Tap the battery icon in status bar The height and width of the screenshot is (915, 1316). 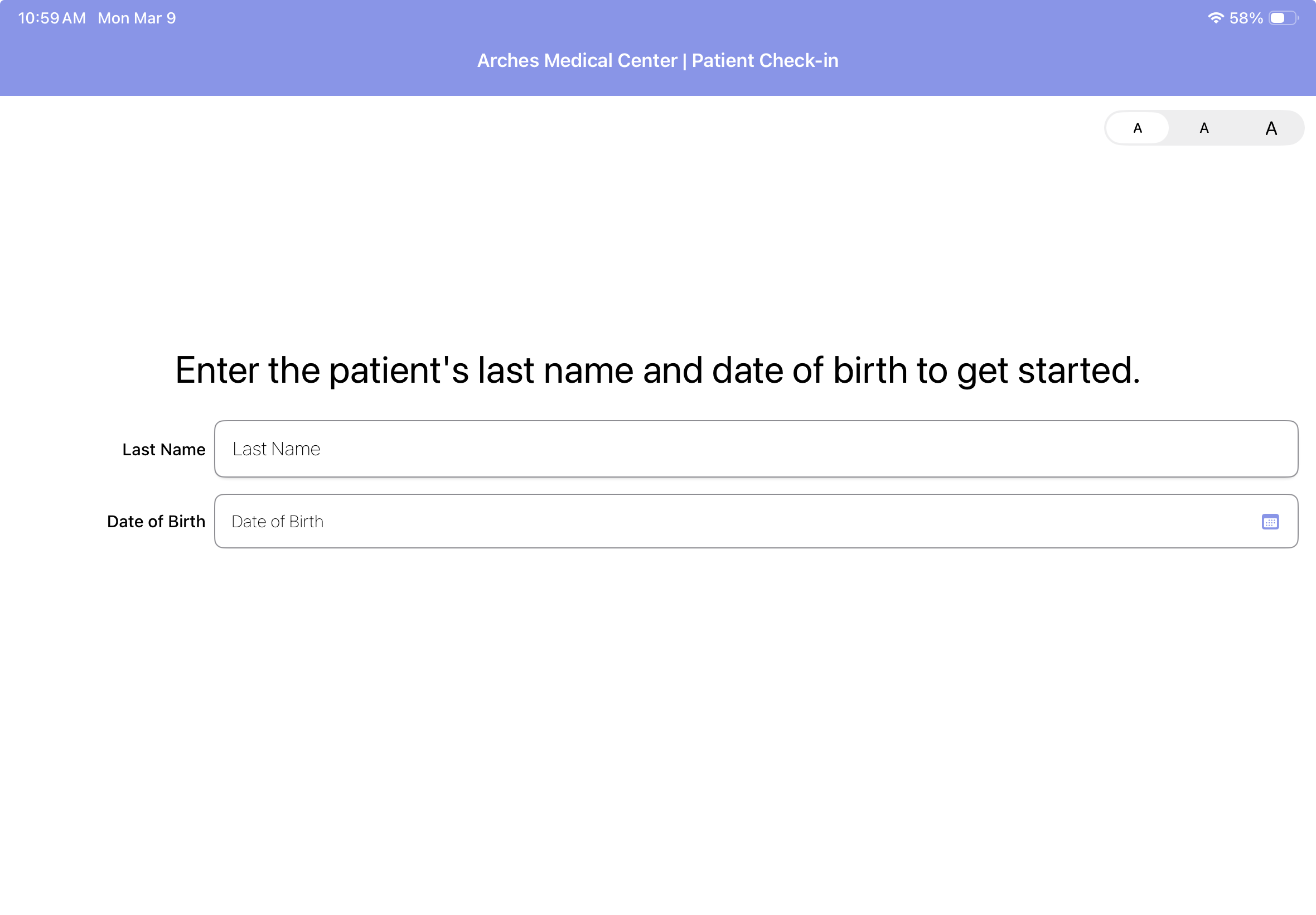pos(1283,18)
